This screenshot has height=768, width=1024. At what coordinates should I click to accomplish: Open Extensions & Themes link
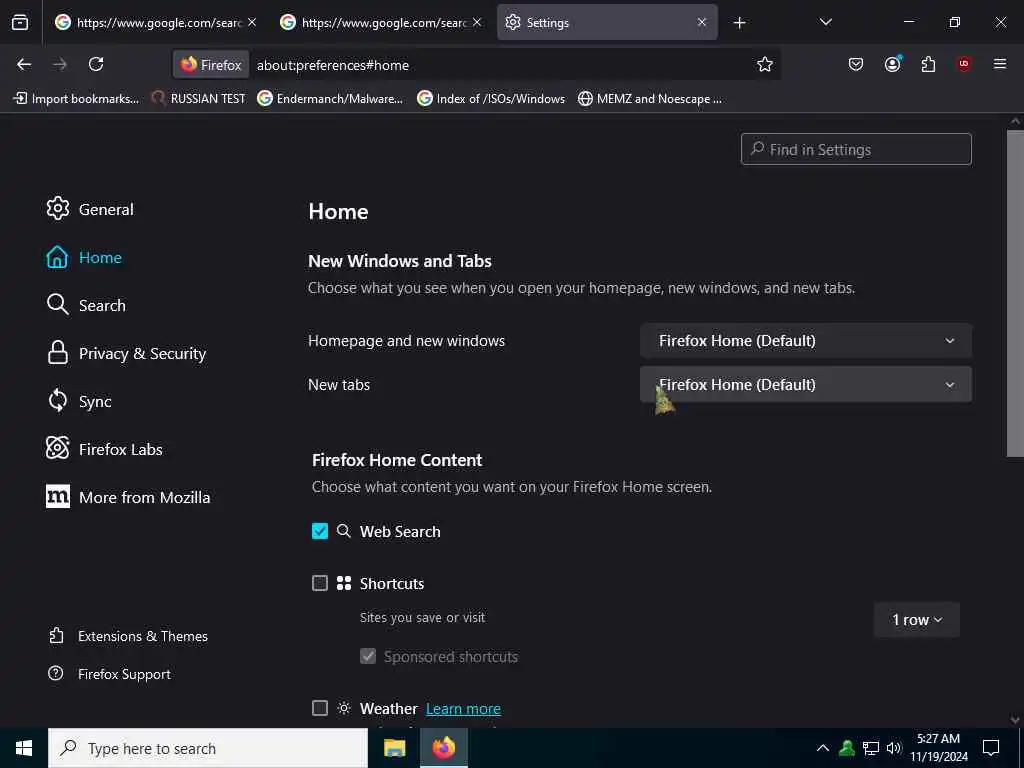[128, 636]
